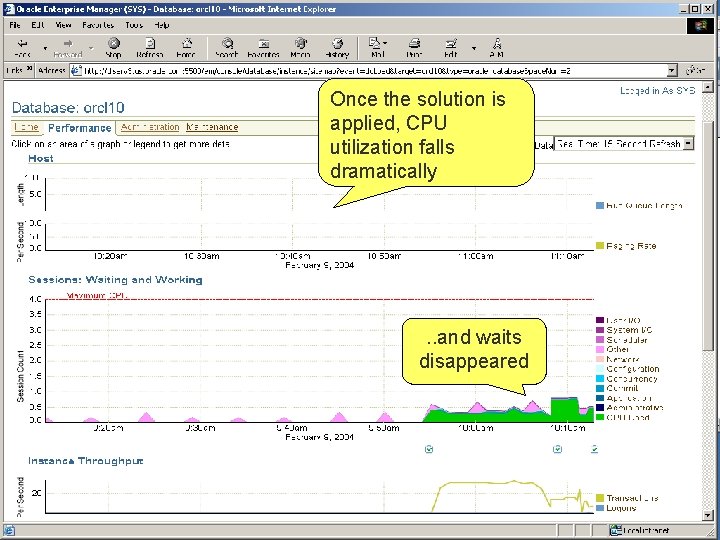Click the Application legend link

pos(629,398)
